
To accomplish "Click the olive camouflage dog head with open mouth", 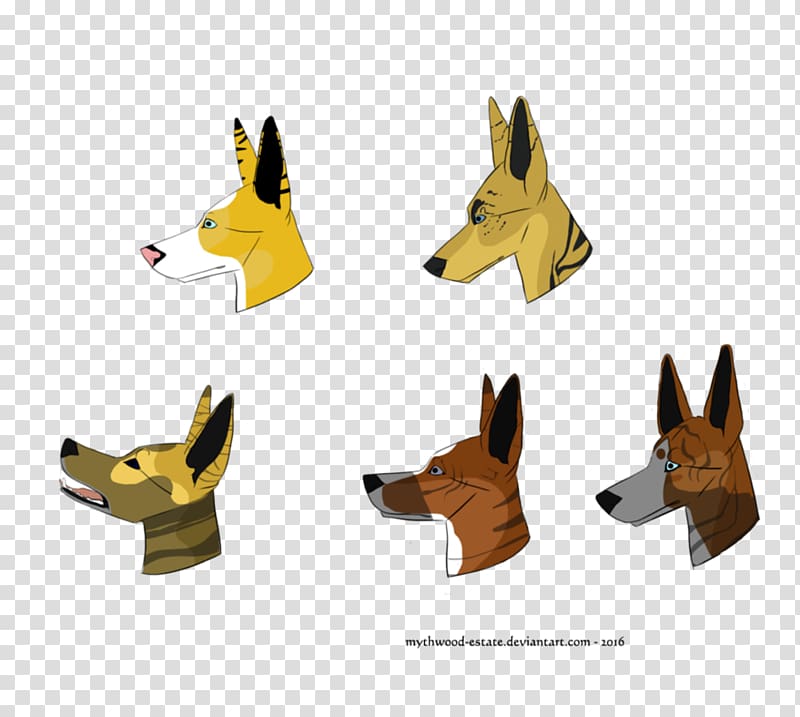I will pyautogui.click(x=147, y=480).
